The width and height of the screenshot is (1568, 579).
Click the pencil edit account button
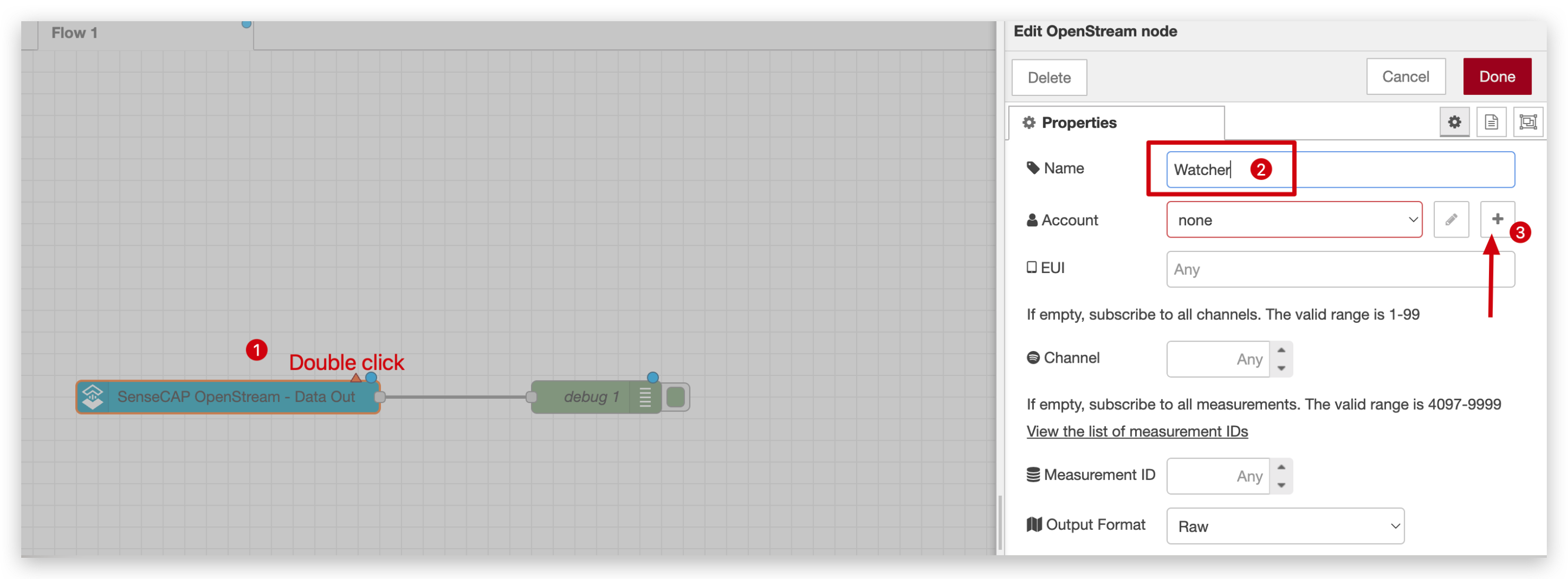pyautogui.click(x=1451, y=220)
